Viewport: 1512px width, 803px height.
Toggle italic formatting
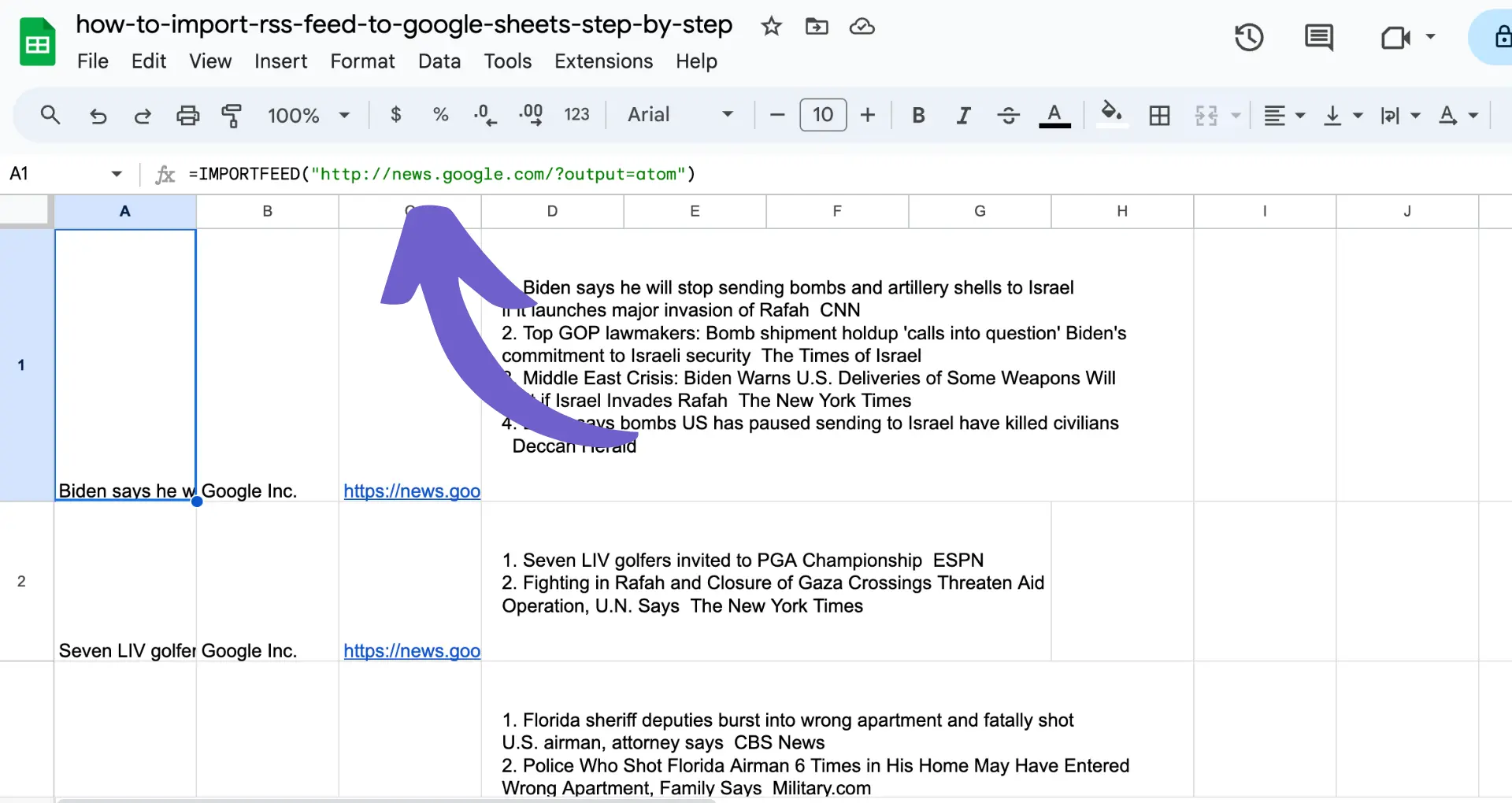[x=963, y=116]
